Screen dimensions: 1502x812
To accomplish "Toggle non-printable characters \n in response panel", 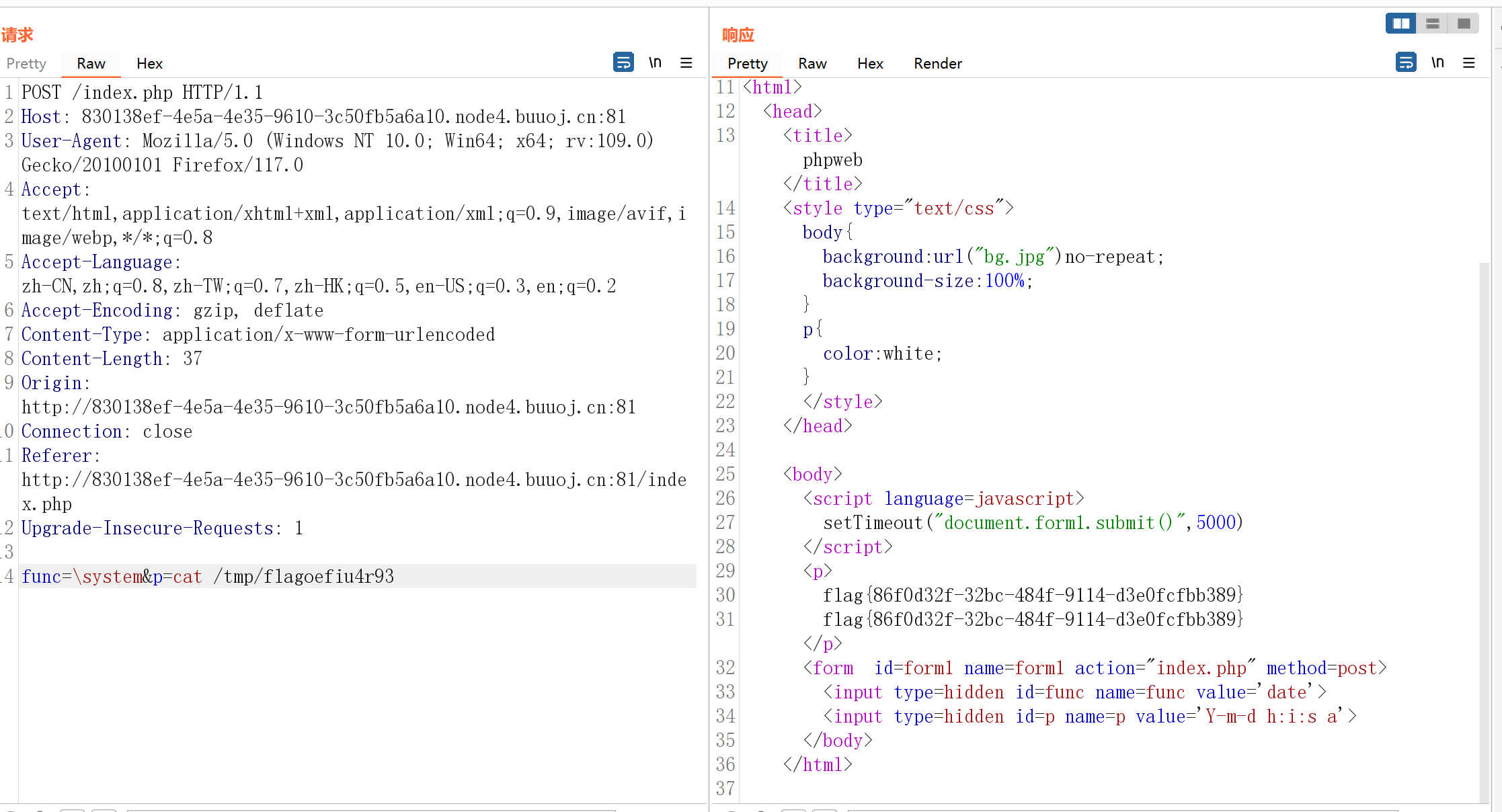I will 1437,63.
